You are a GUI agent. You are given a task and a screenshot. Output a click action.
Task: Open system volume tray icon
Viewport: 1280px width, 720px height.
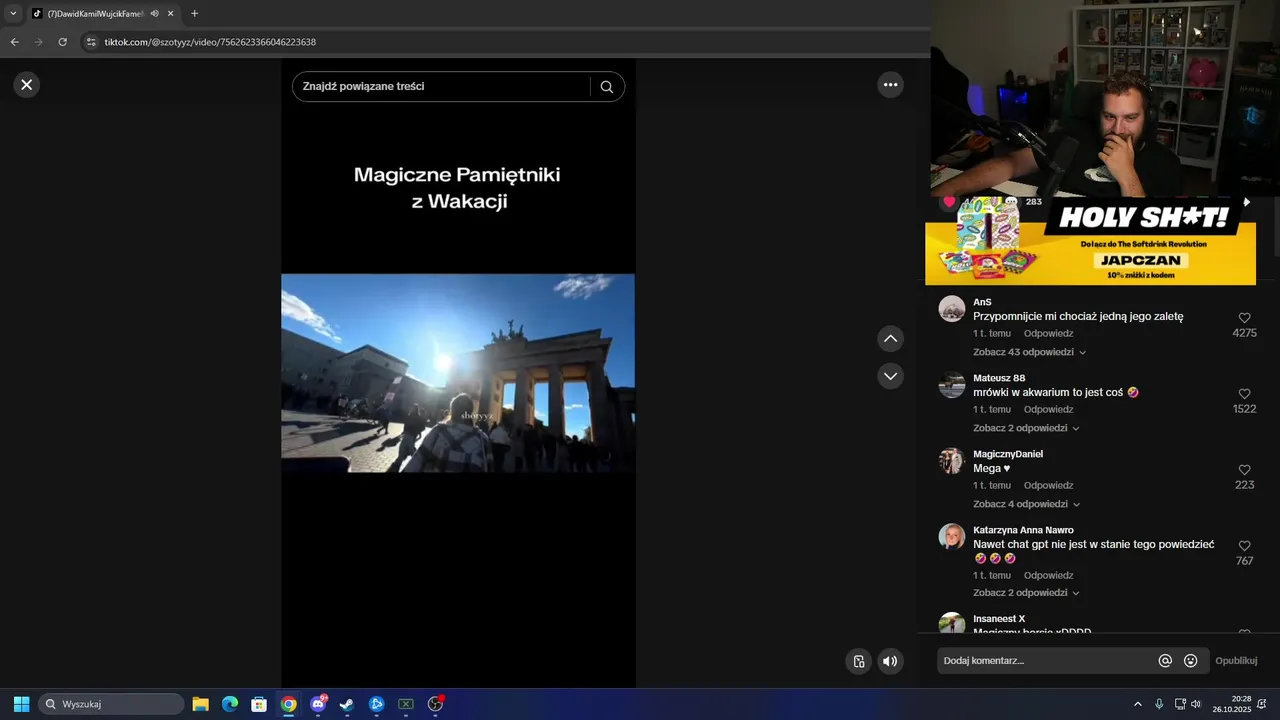(x=1196, y=704)
